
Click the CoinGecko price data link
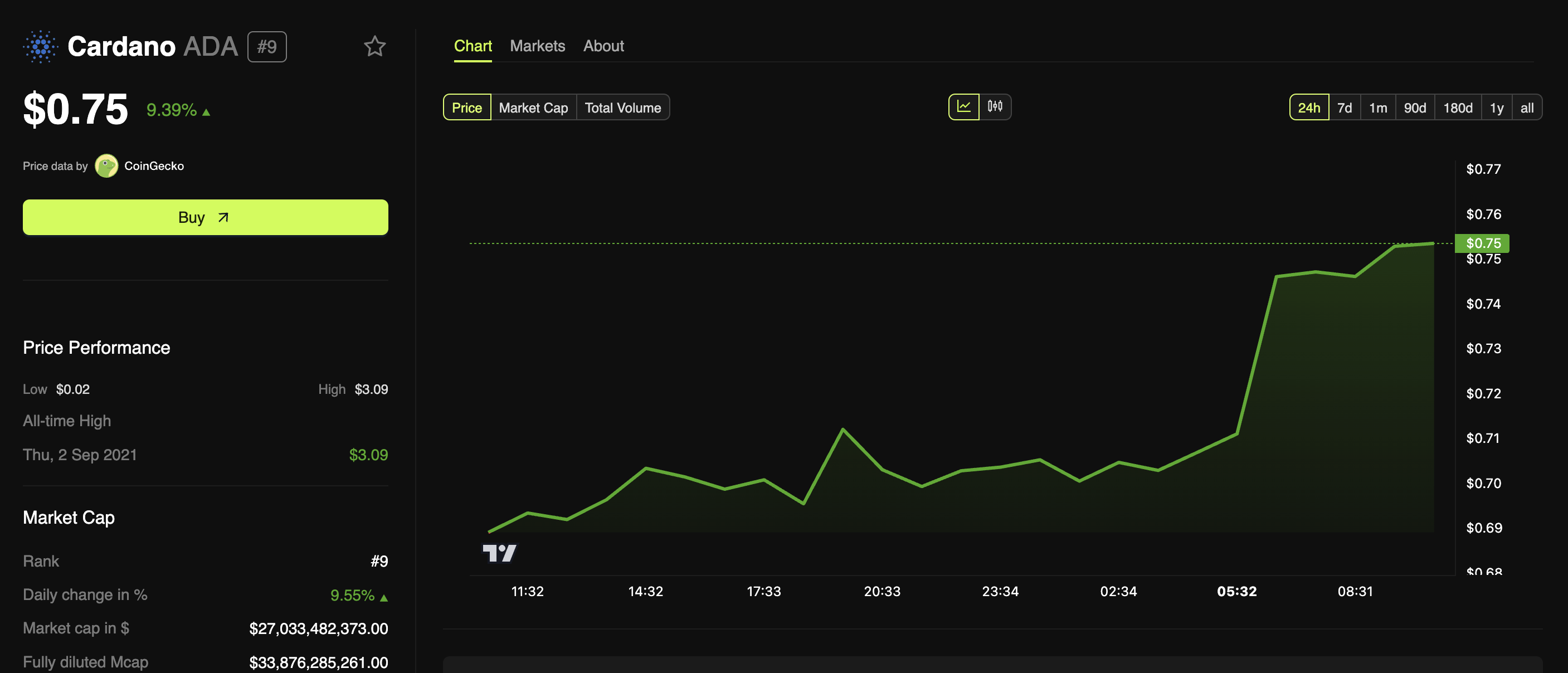point(153,165)
